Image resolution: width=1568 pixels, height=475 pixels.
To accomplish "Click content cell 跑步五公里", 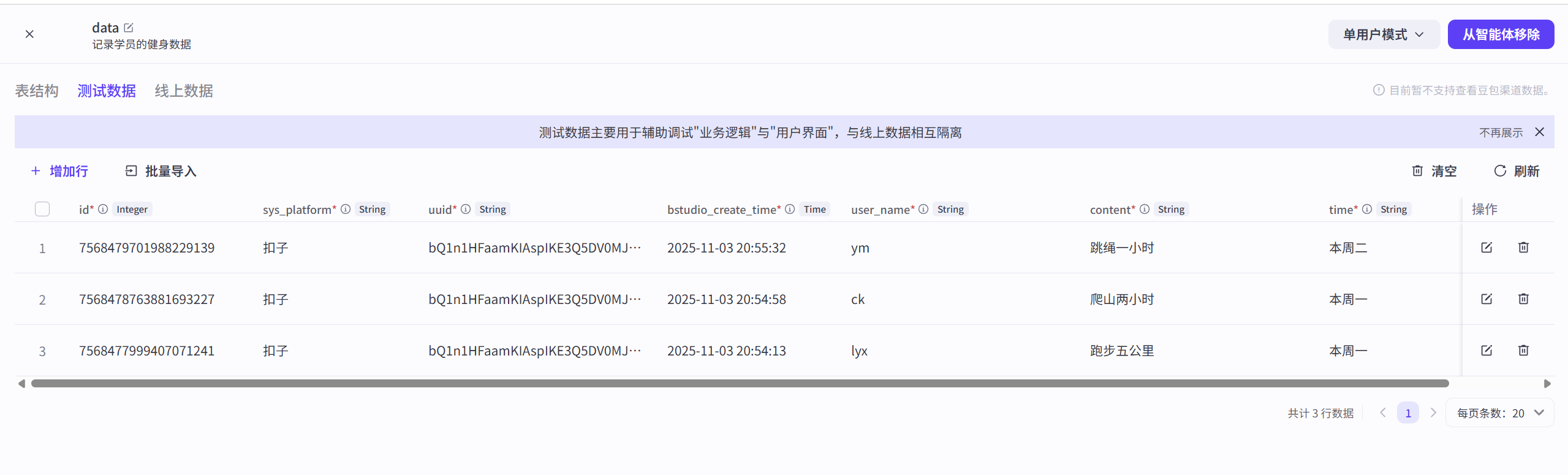I will [x=1122, y=351].
